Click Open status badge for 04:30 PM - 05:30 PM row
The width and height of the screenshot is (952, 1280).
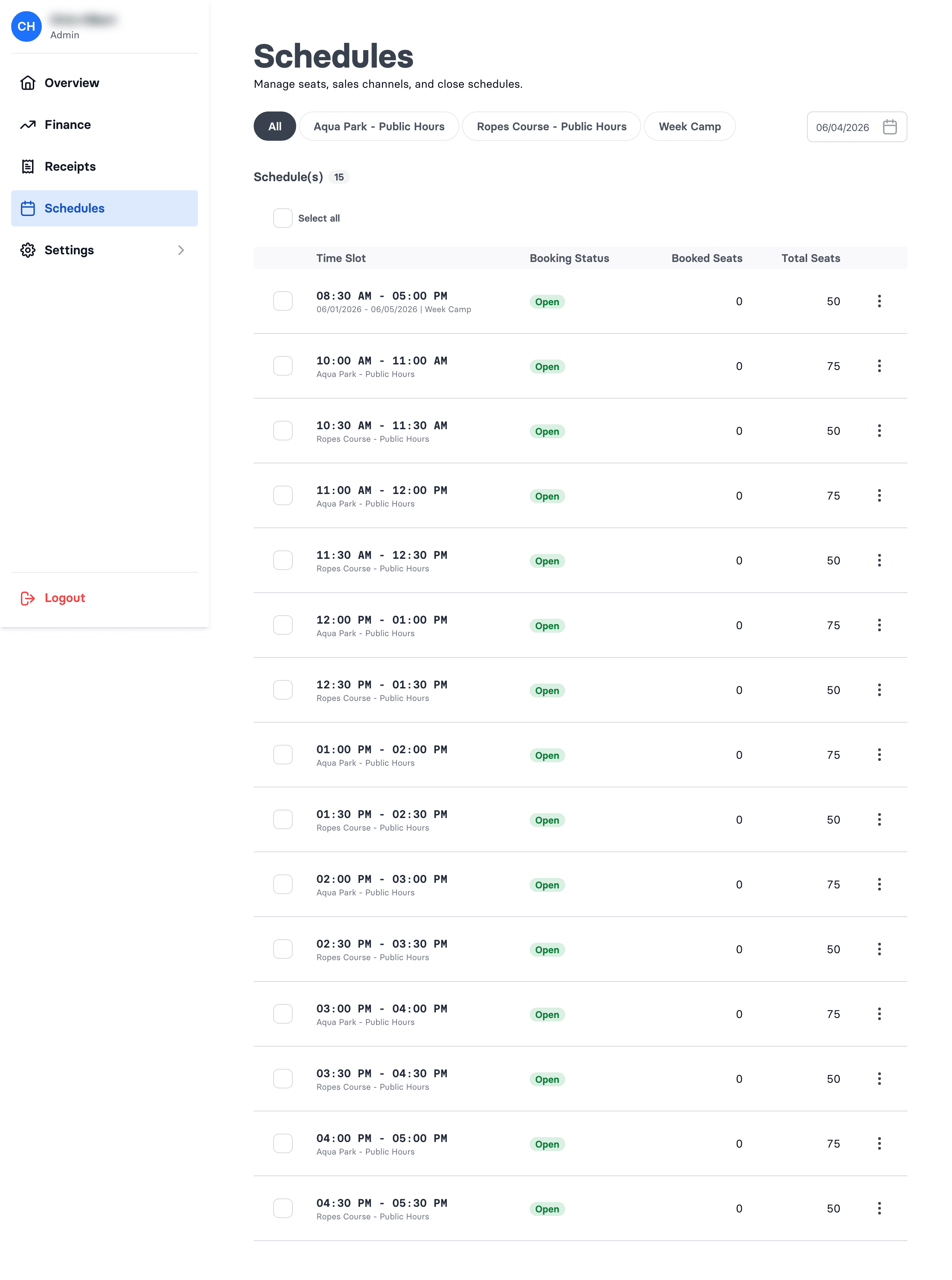point(547,1209)
